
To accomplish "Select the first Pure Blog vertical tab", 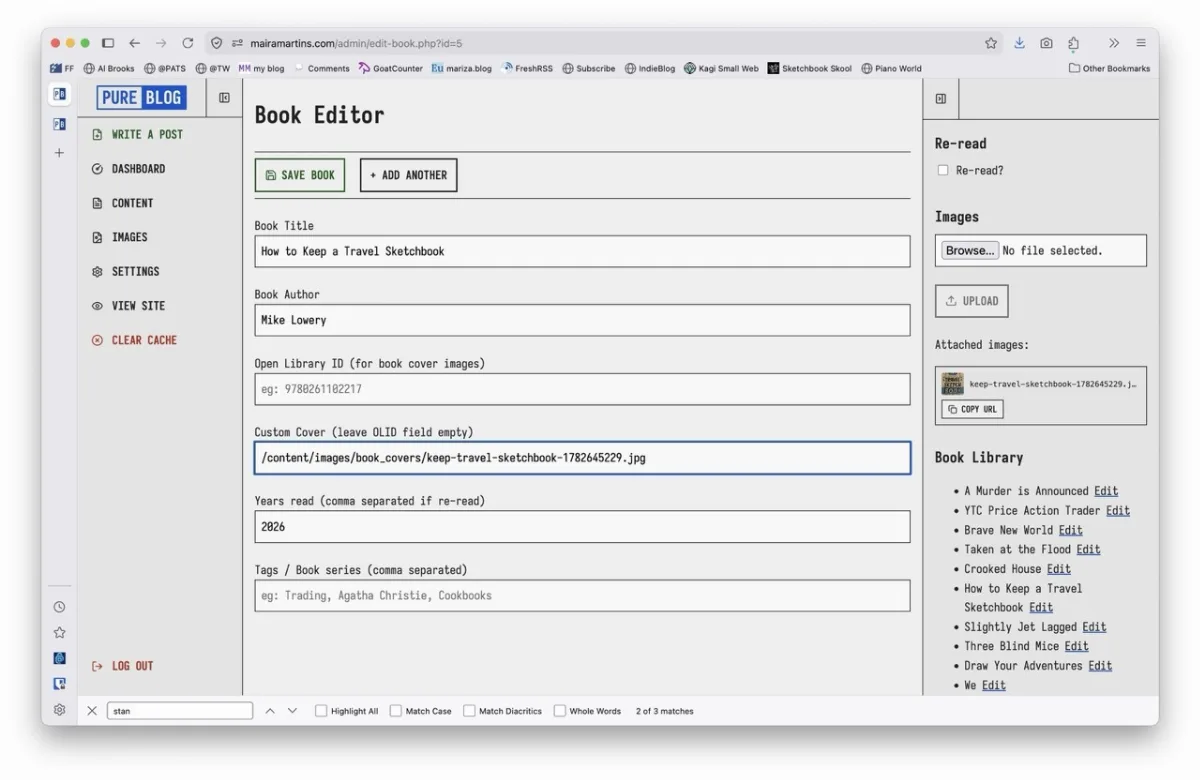I will pyautogui.click(x=59, y=94).
